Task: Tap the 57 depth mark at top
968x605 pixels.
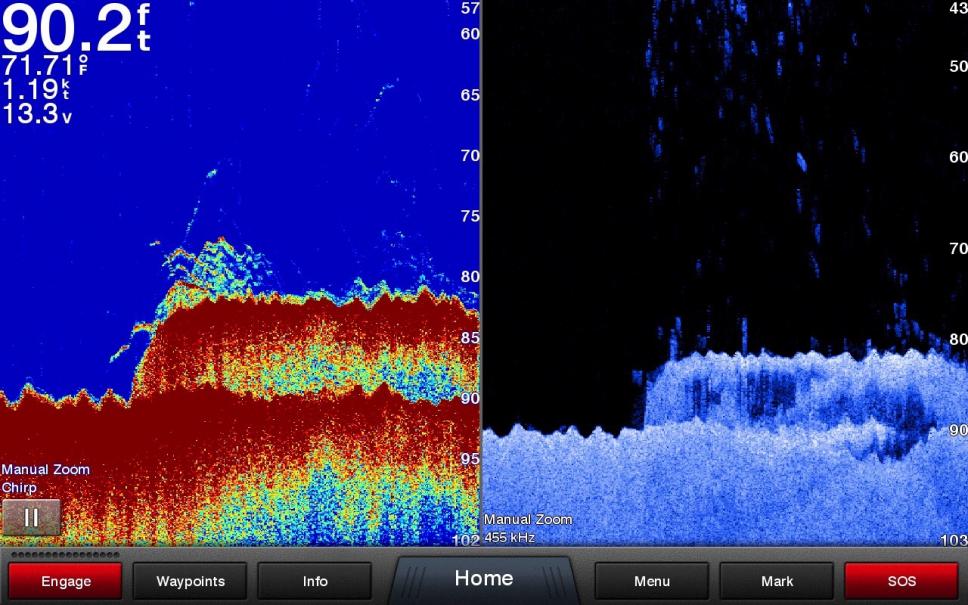Action: pyautogui.click(x=470, y=8)
